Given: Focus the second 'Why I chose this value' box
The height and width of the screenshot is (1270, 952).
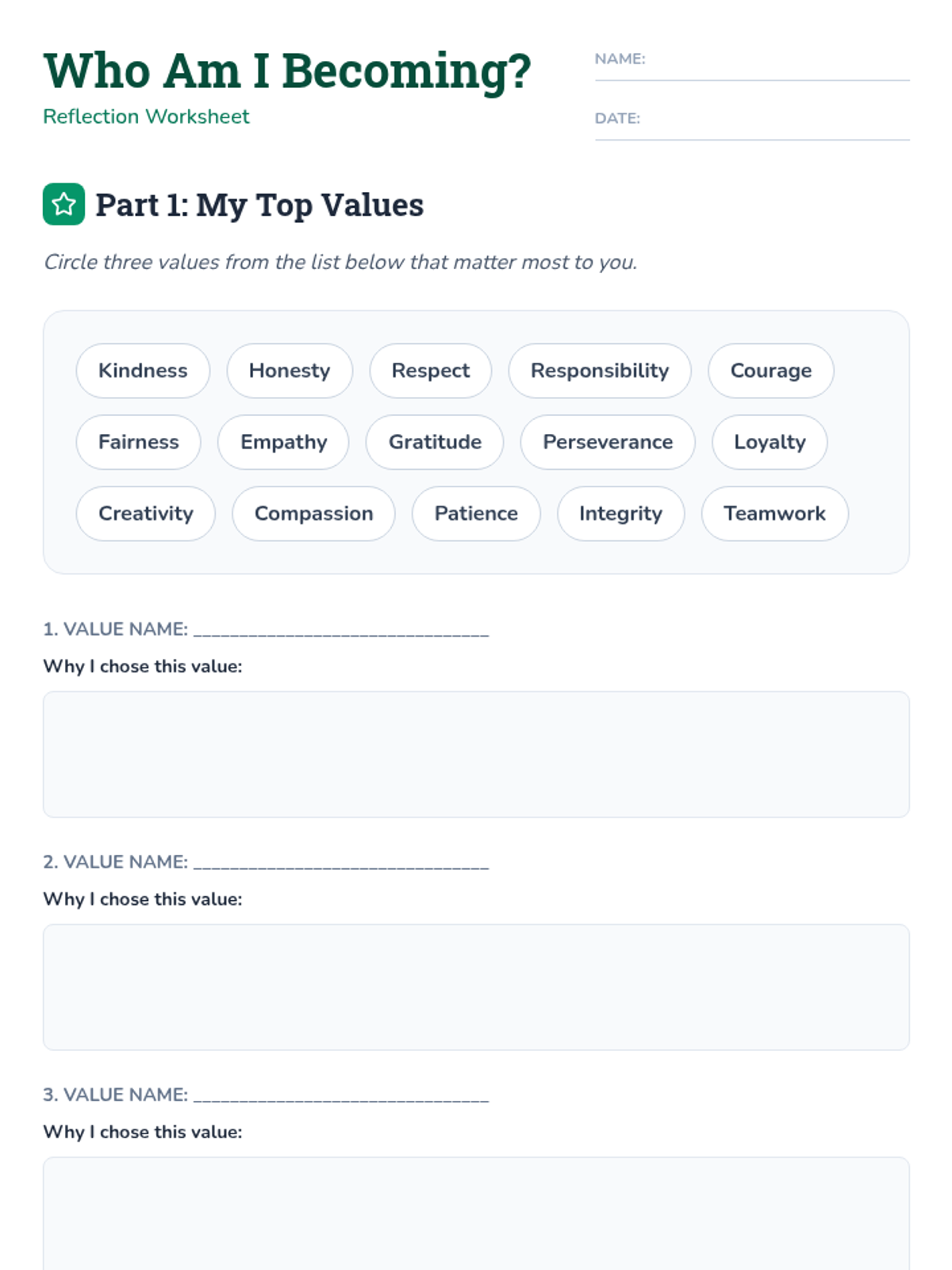Looking at the screenshot, I should click(476, 987).
